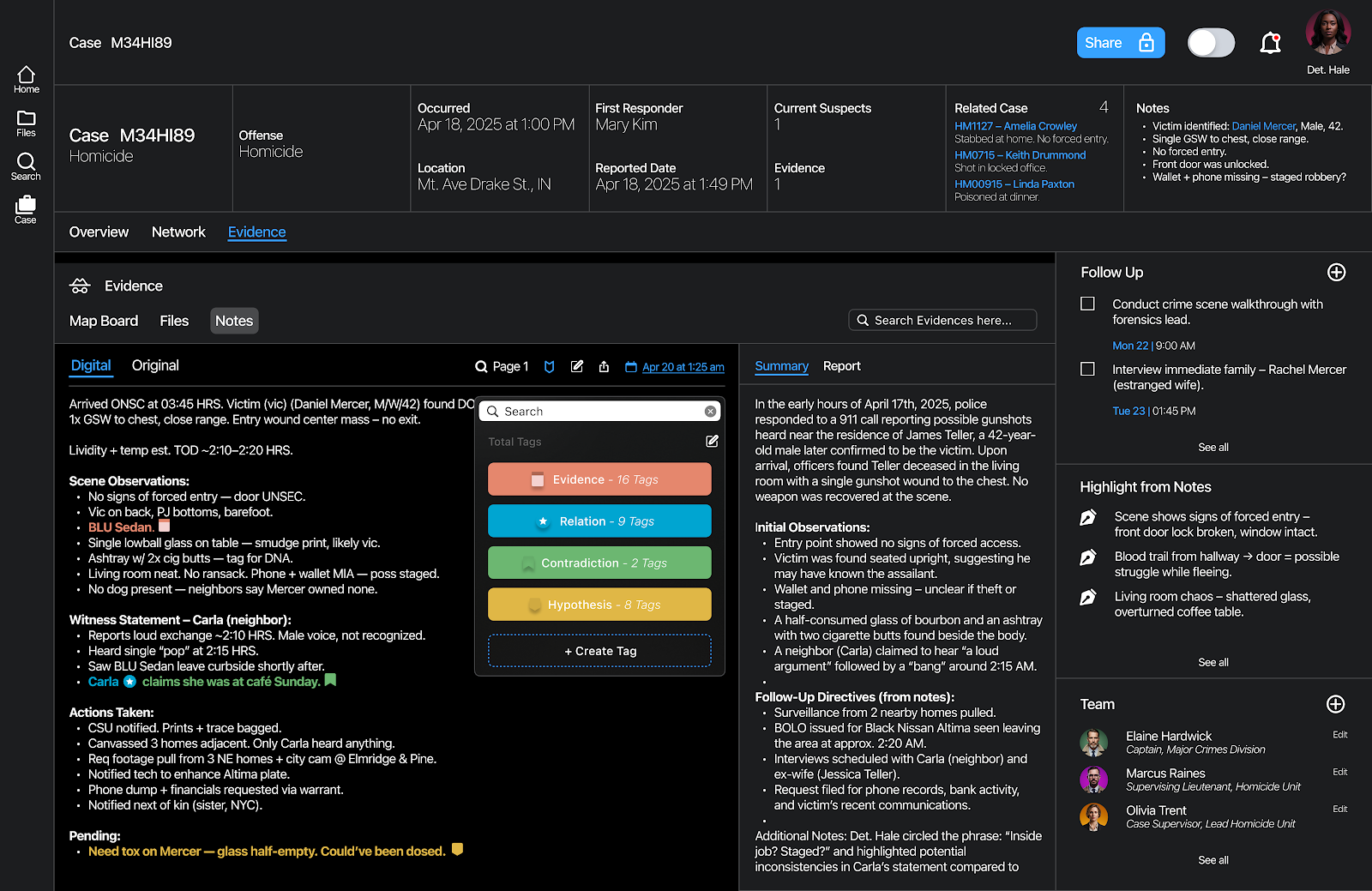Screen dimensions: 1372x891
Task: Select the Relation 9 Tags swatch
Action: click(599, 521)
